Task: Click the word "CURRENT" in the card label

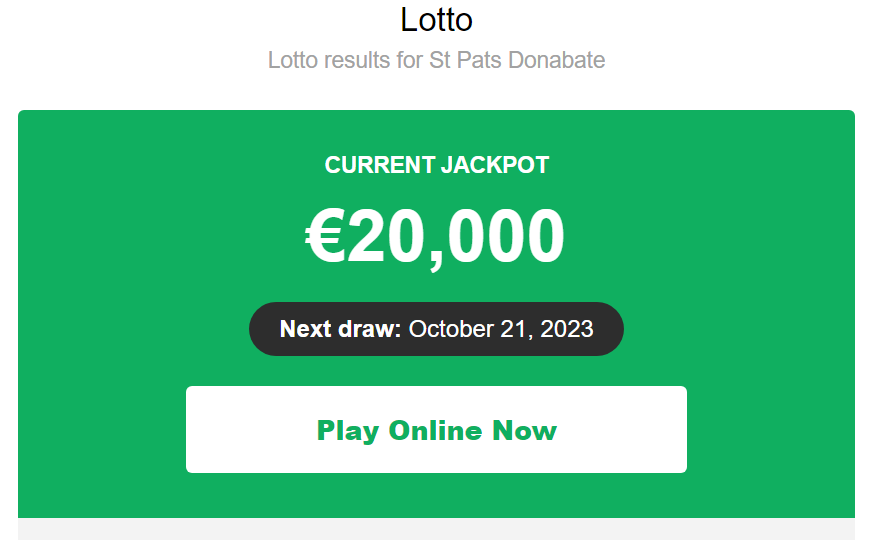Action: click(380, 166)
